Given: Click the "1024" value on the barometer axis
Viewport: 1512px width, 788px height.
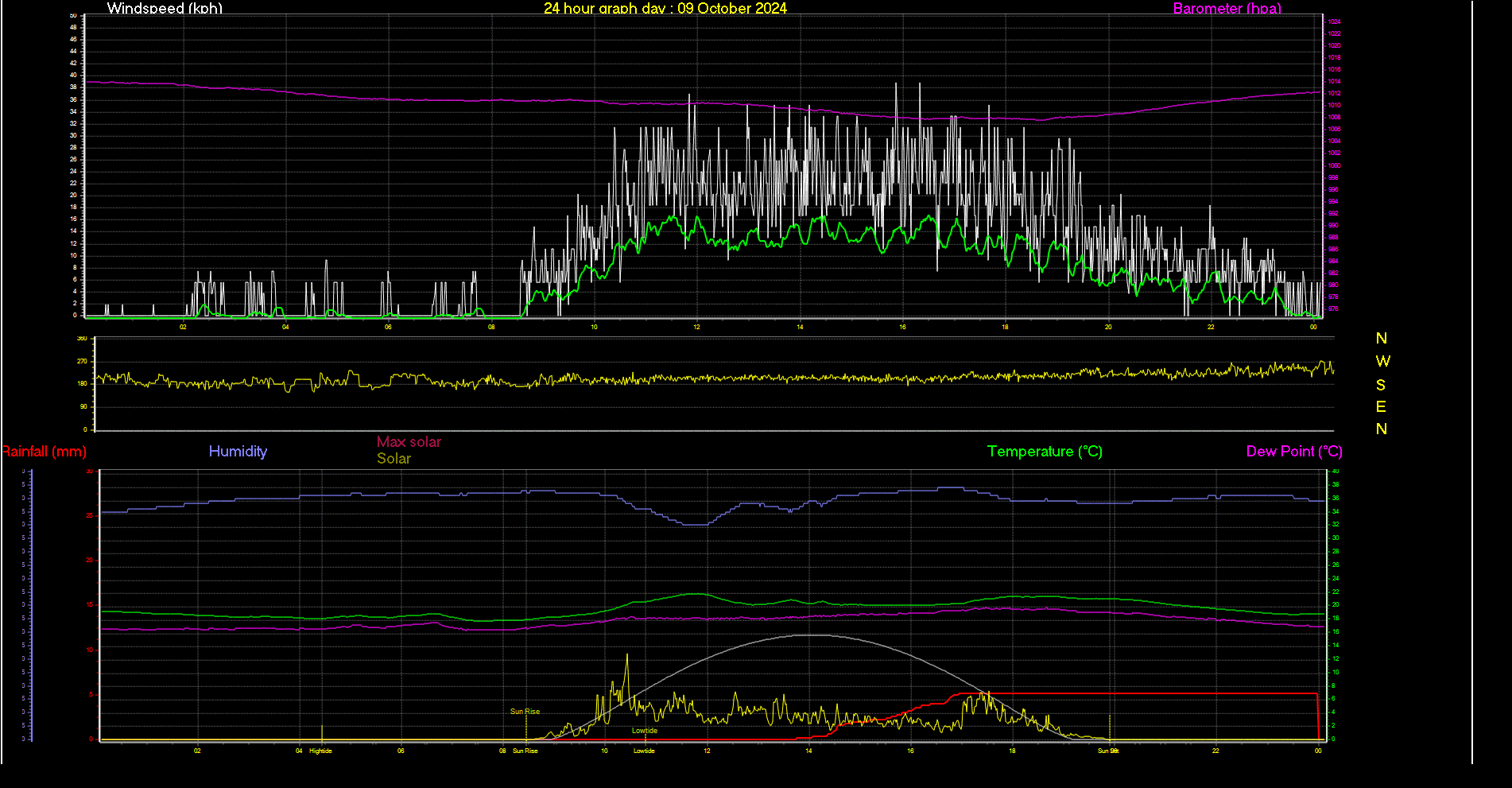Looking at the screenshot, I should (x=1334, y=21).
